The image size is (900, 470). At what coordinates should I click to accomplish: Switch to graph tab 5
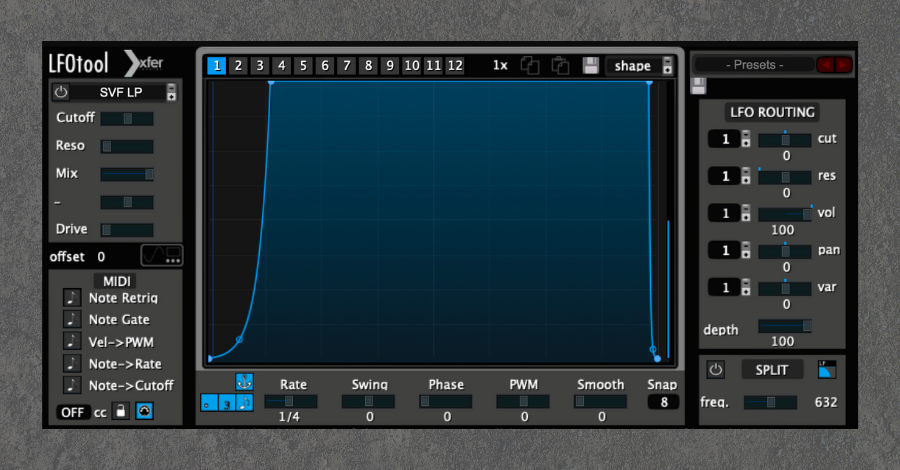[303, 65]
